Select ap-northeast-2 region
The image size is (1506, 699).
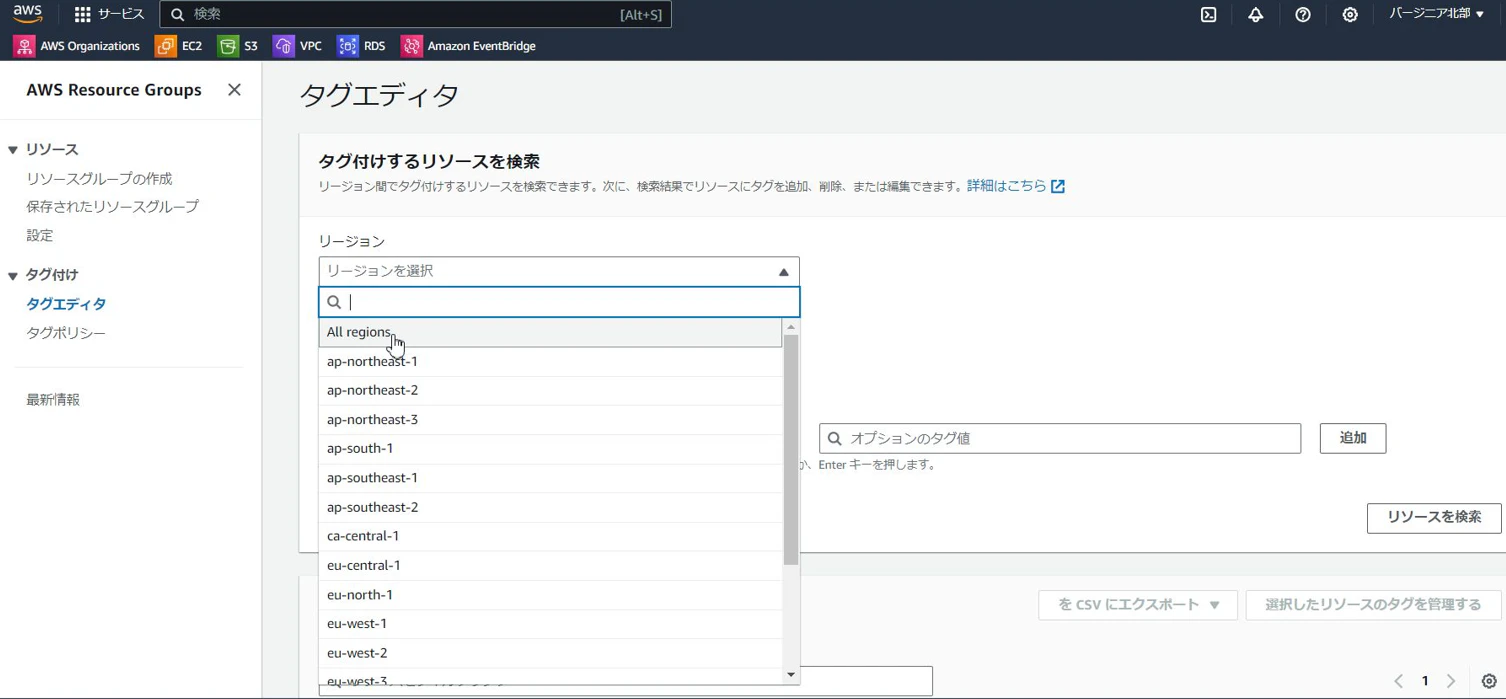(x=550, y=390)
